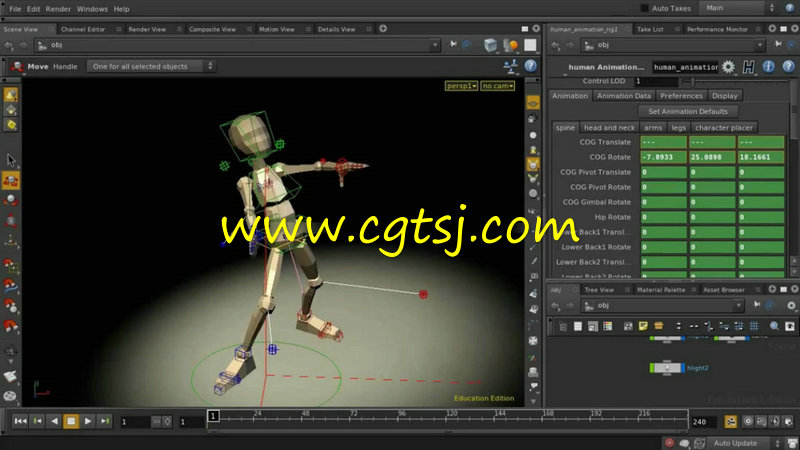
Task: Toggle the yellow top tool in the left viewport toolbar
Action: coord(11,94)
